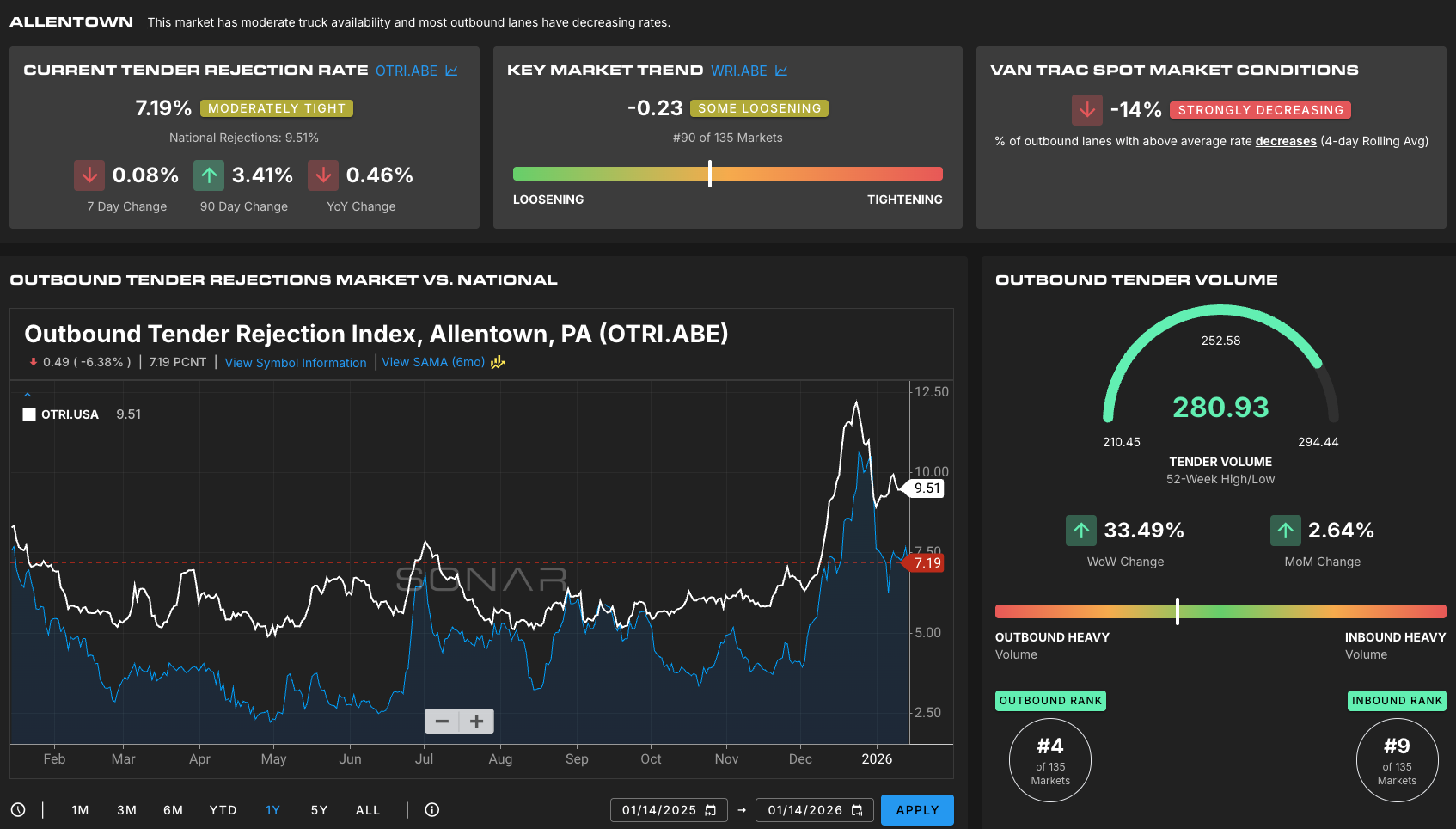This screenshot has height=829, width=1456.
Task: Open the start date calendar icon
Action: (x=711, y=810)
